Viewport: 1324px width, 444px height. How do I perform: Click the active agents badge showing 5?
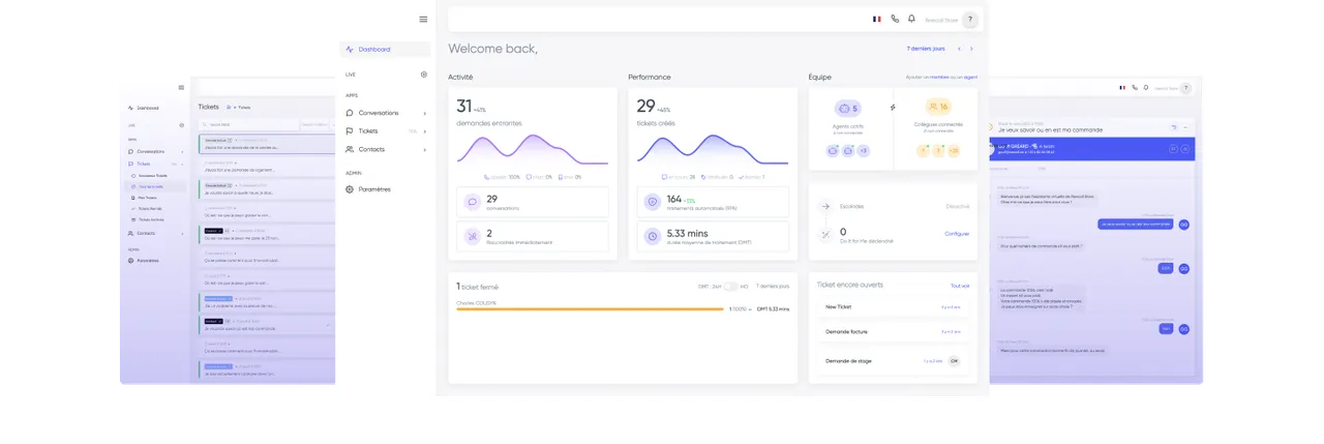pos(847,108)
